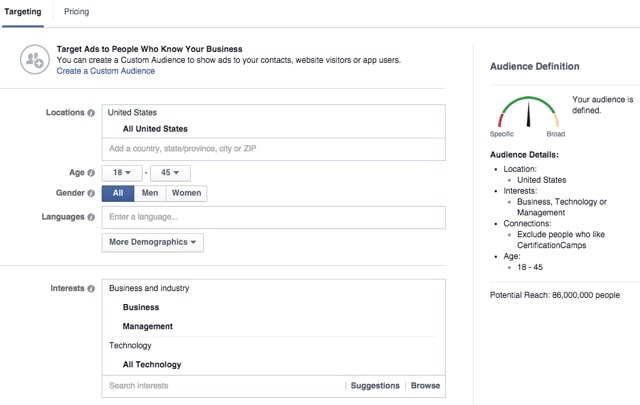Select All gender option
This screenshot has height=405, width=640.
click(118, 193)
